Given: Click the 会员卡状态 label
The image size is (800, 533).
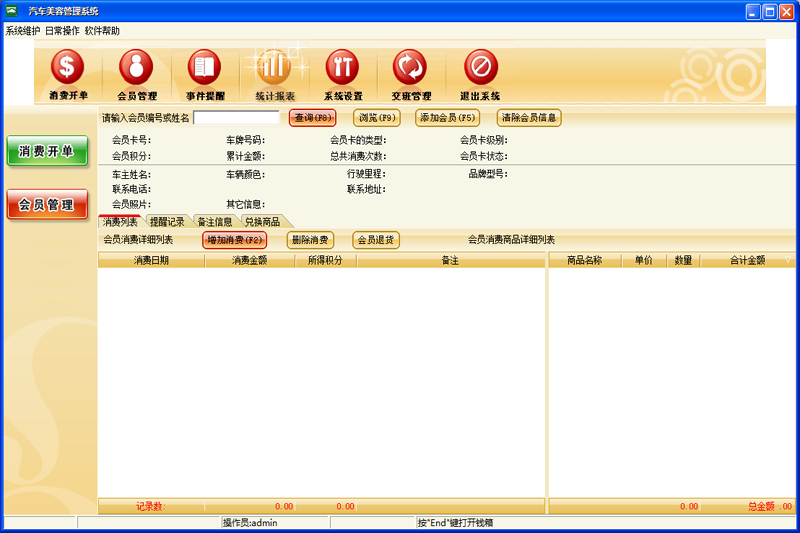Looking at the screenshot, I should (x=484, y=156).
